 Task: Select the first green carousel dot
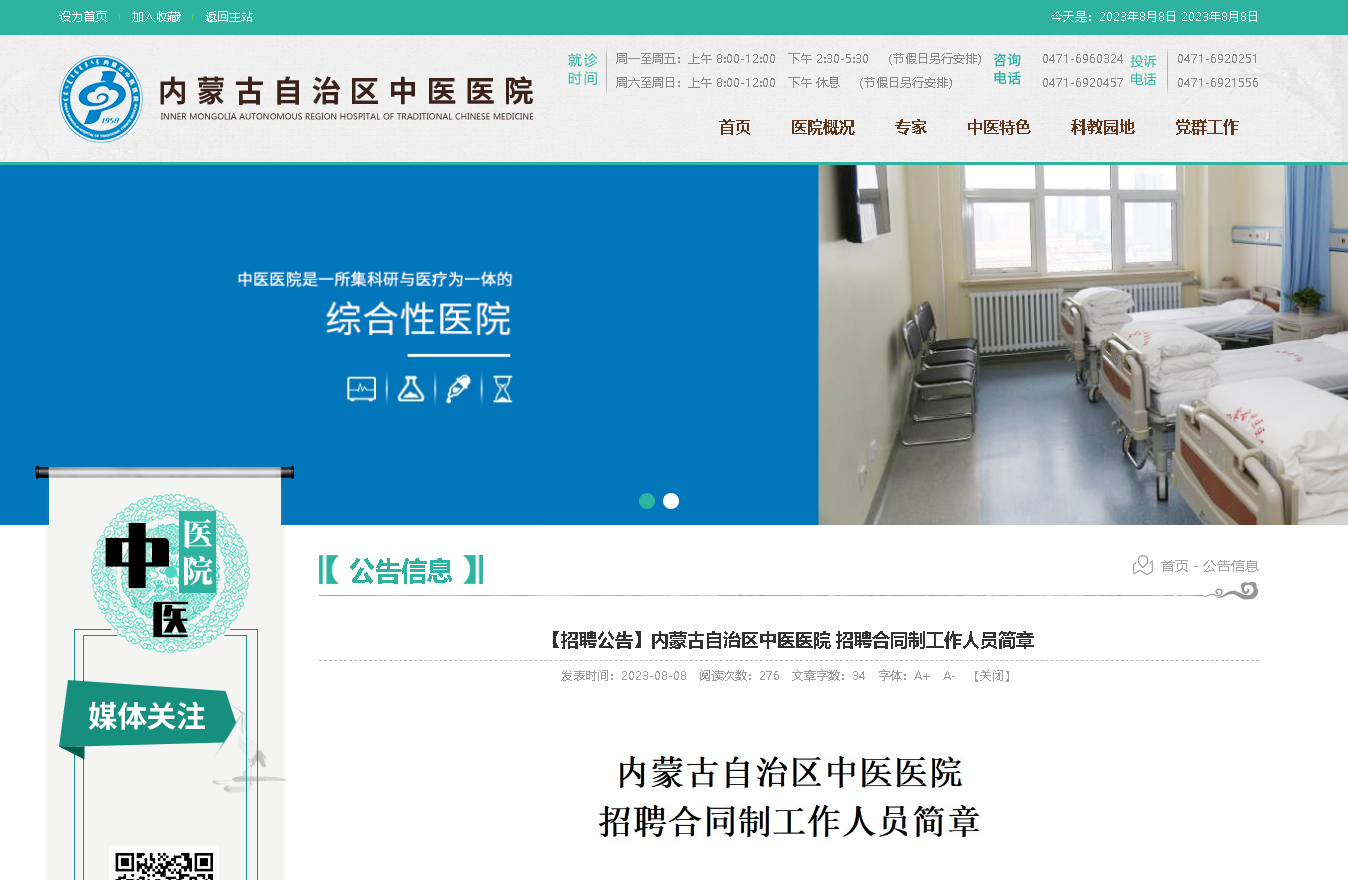647,501
